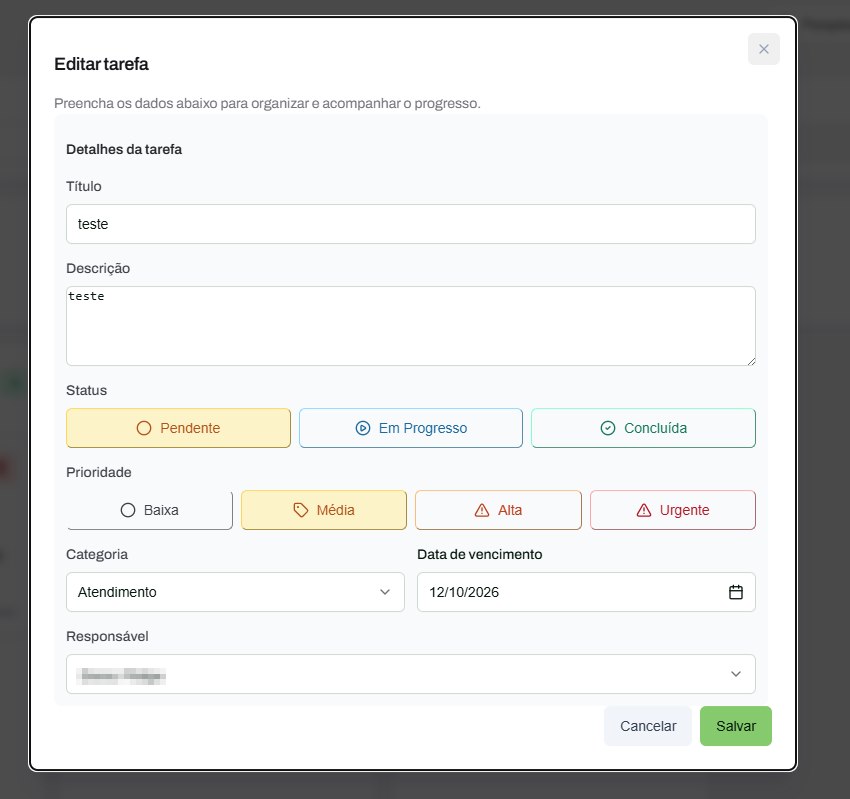The width and height of the screenshot is (850, 799).
Task: Click the "Responsável" label
Action: pyautogui.click(x=107, y=636)
